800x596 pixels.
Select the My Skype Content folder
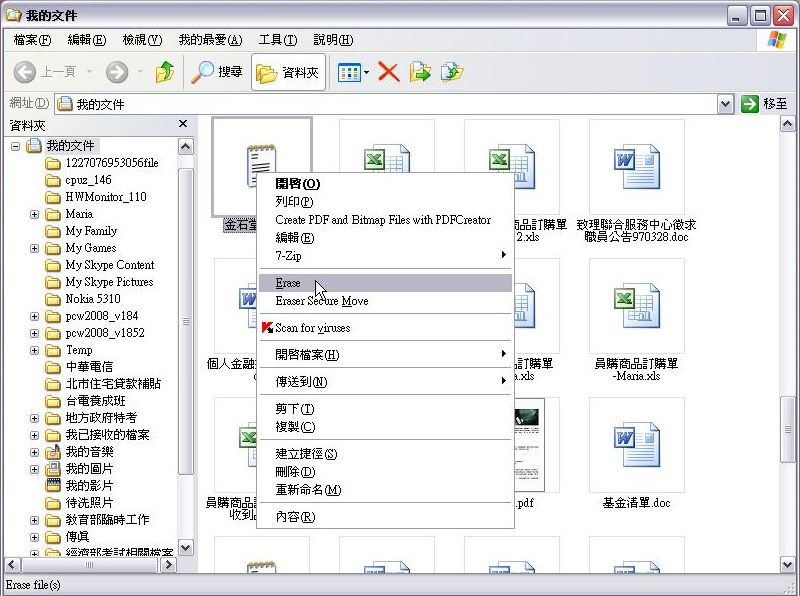100,265
